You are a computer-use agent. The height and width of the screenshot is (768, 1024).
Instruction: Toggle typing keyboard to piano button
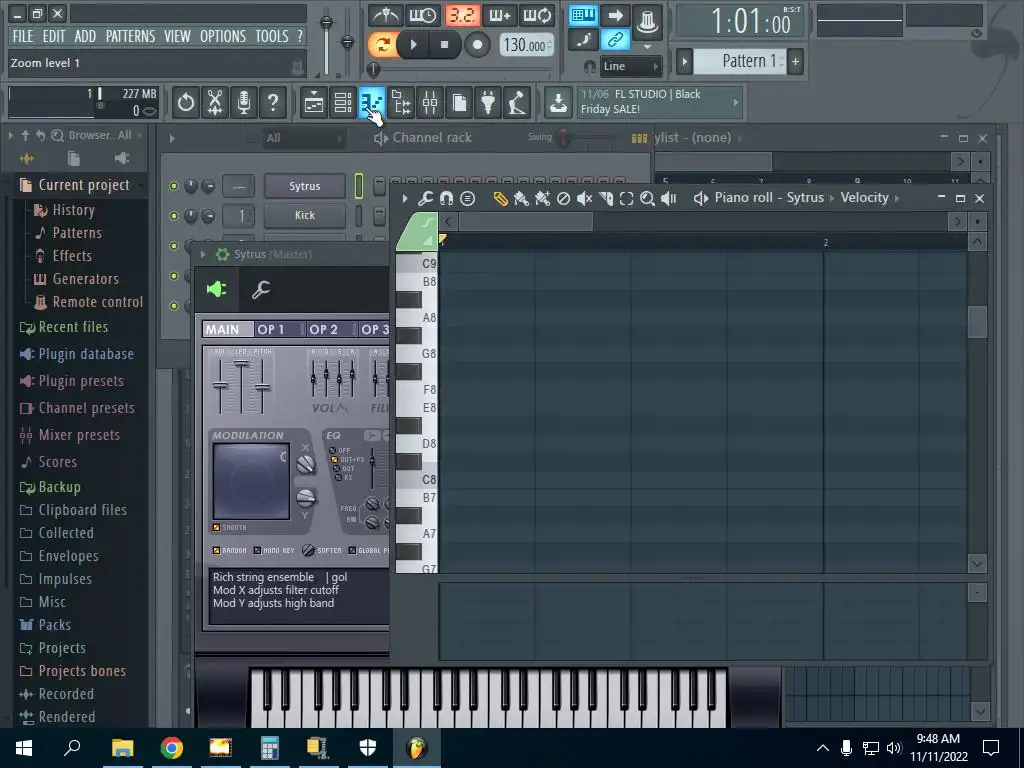583,15
